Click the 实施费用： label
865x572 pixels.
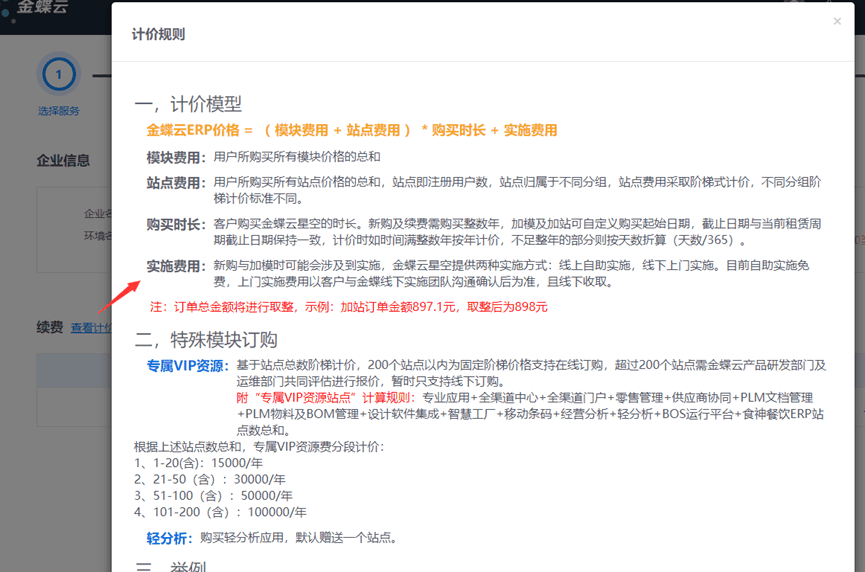[176, 266]
